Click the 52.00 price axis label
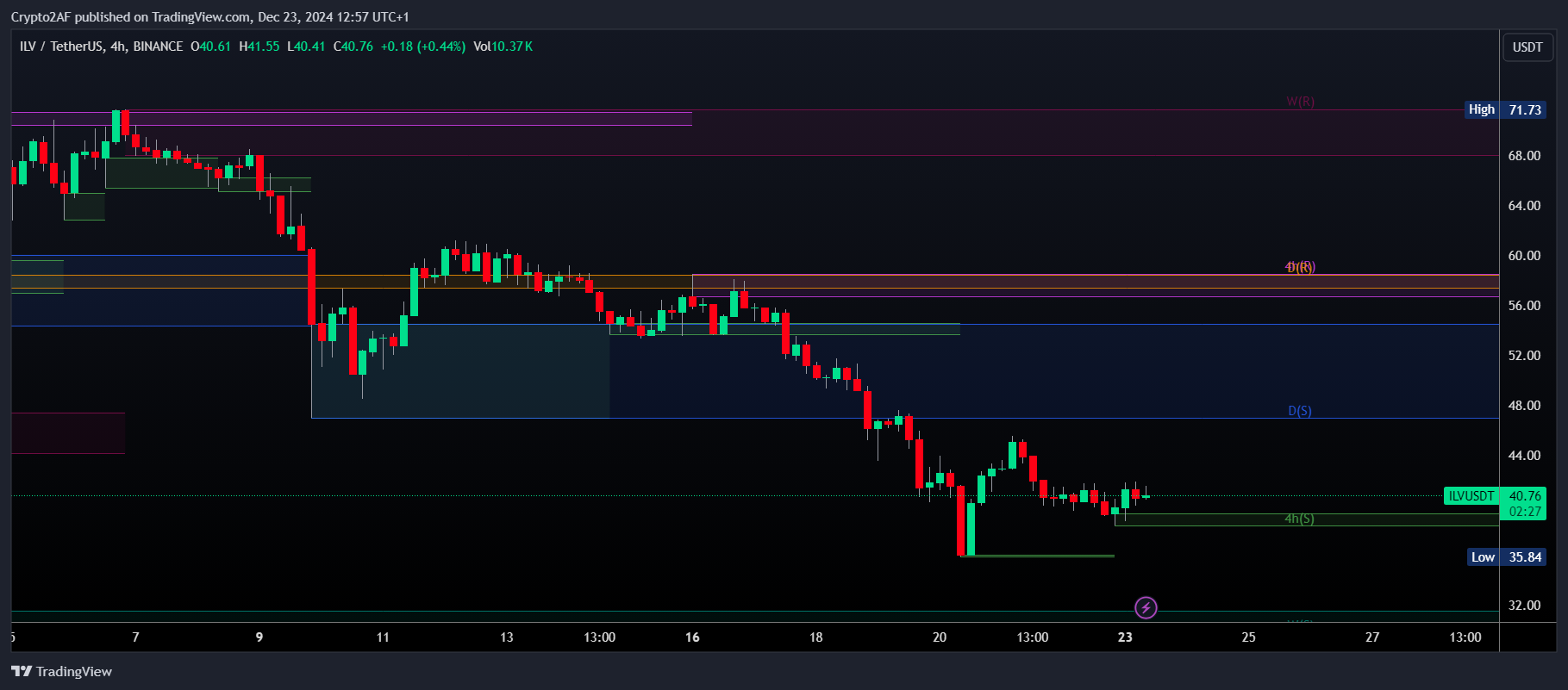Viewport: 1568px width, 690px height. click(1524, 356)
